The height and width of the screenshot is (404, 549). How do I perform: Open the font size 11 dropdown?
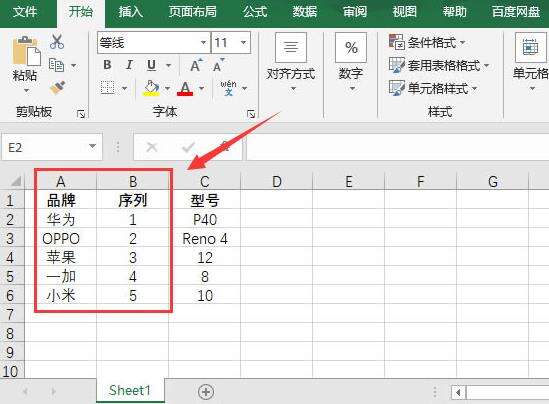coord(243,43)
